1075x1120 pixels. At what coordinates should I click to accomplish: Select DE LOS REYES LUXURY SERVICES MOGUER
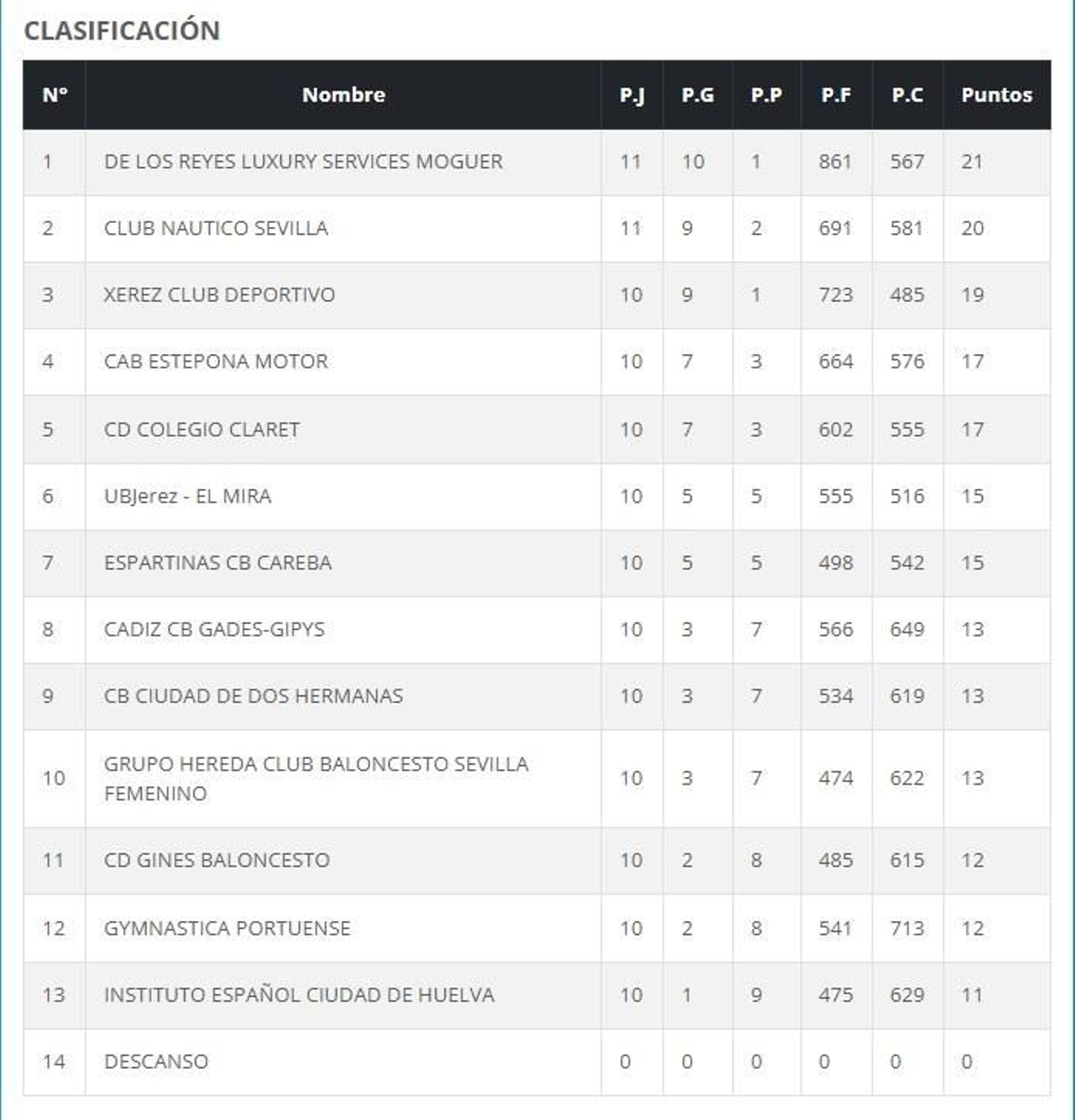[x=303, y=162]
